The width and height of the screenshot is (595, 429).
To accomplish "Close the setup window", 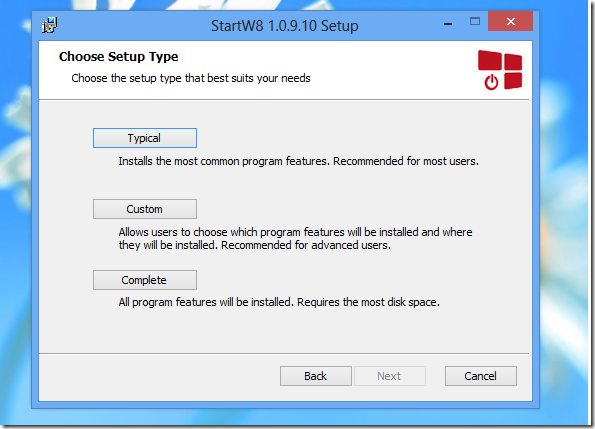I will 510,21.
